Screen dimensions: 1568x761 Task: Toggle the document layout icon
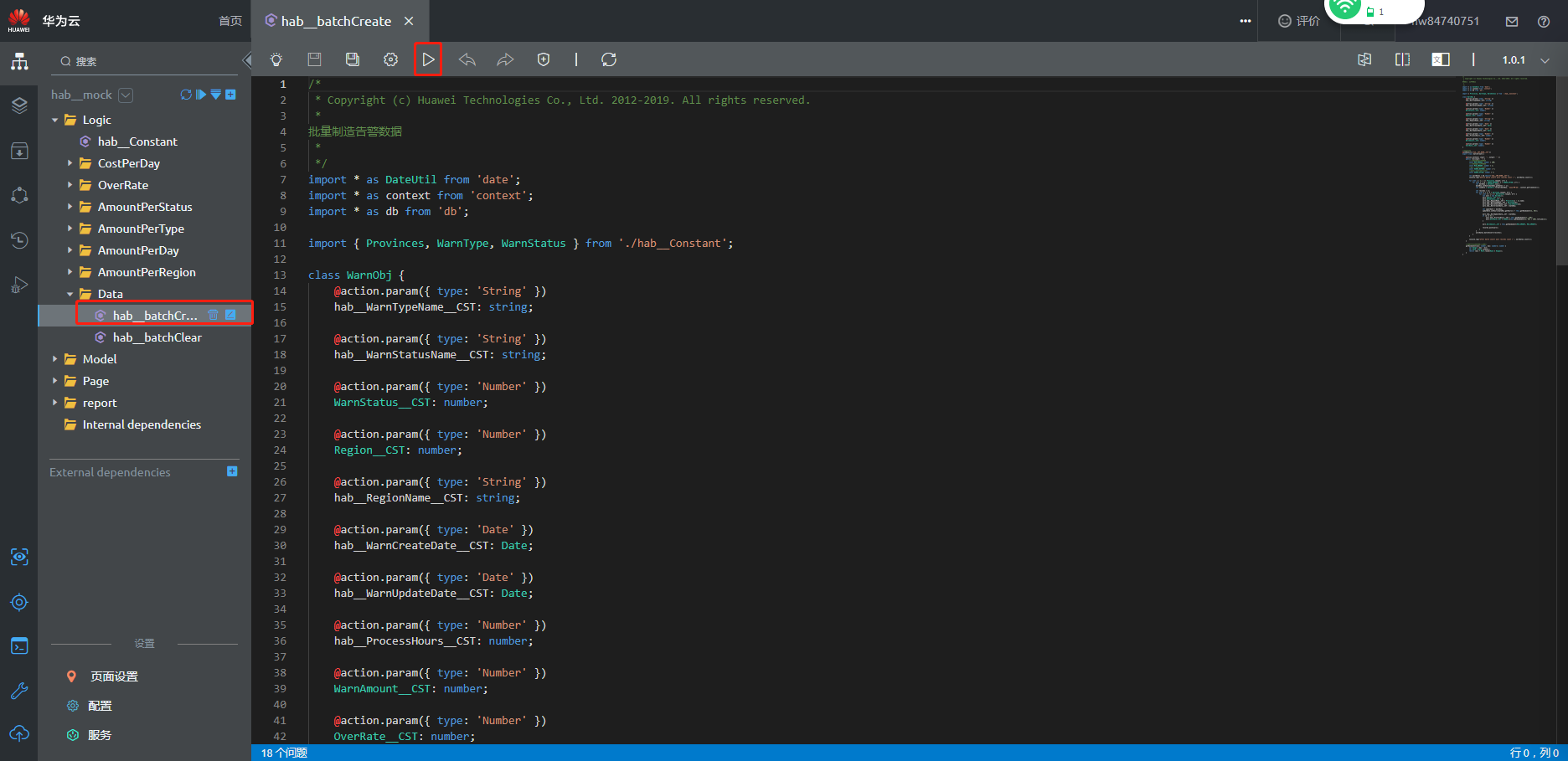[1441, 59]
